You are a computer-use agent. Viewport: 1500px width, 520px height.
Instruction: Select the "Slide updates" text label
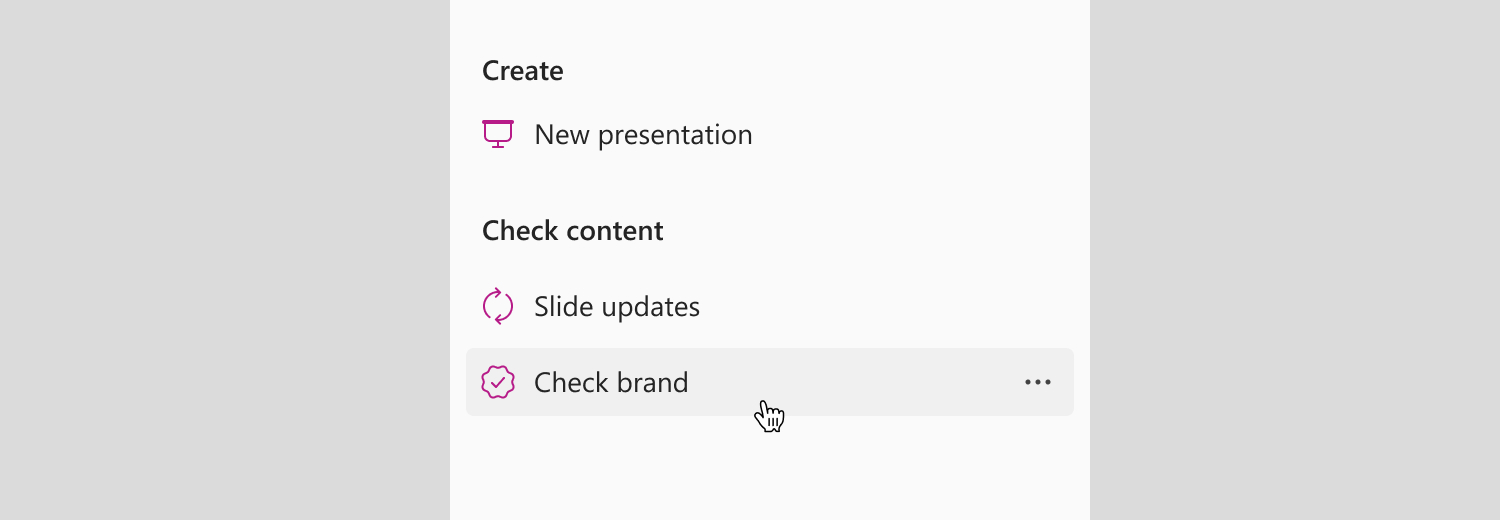pyautogui.click(x=617, y=306)
